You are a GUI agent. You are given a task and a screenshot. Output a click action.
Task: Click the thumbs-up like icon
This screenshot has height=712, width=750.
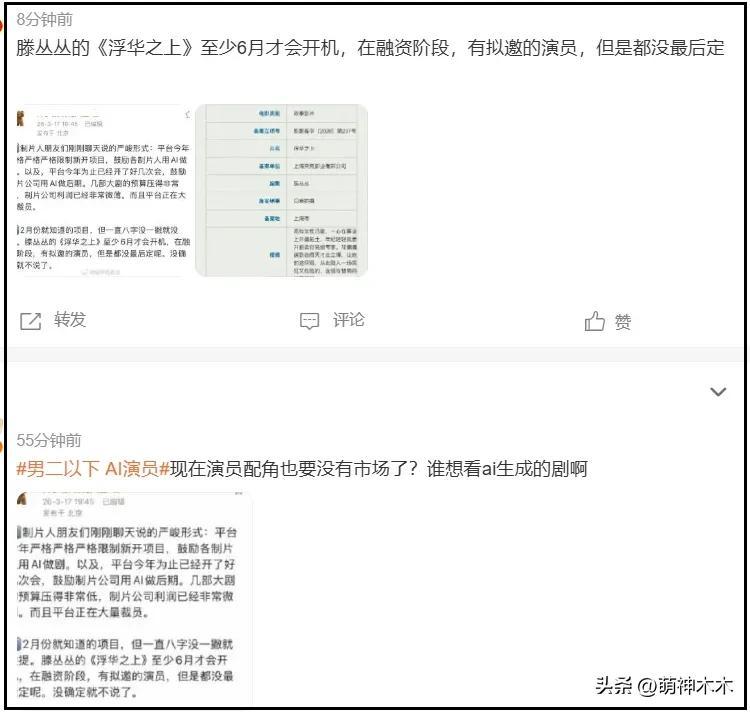tap(595, 321)
